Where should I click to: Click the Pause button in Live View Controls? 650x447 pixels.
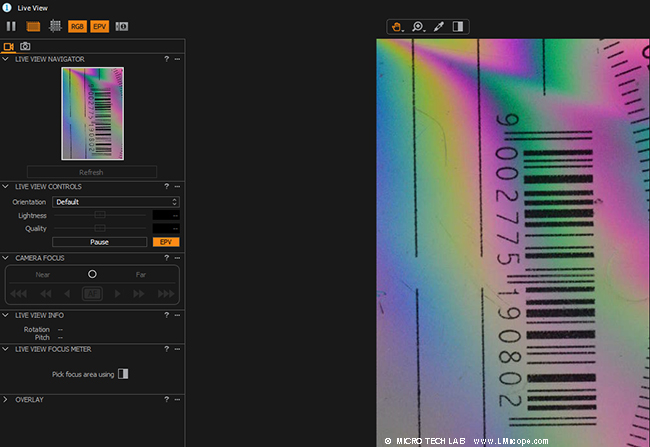(99, 242)
